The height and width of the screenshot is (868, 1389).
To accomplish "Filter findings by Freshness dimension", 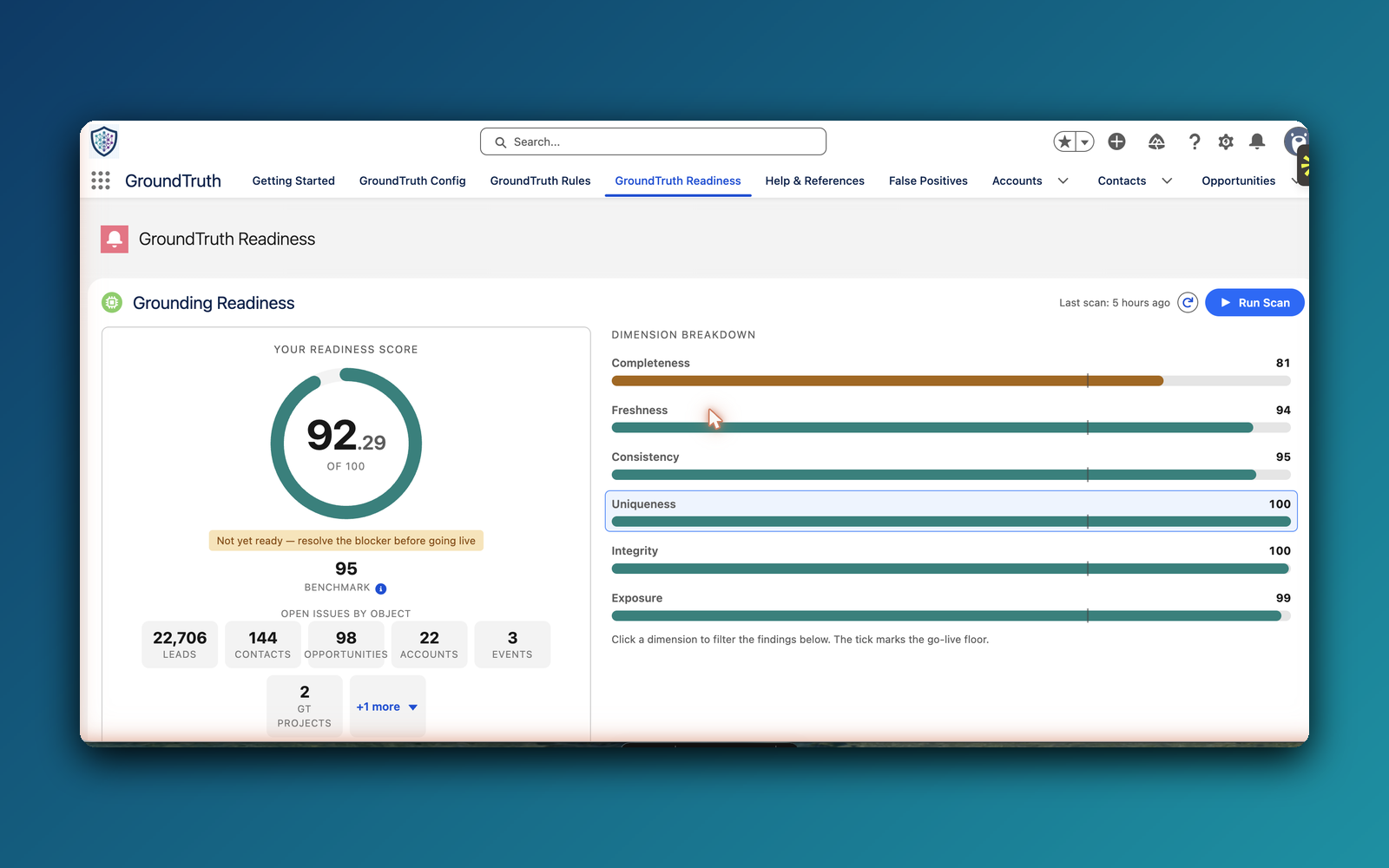I will (x=951, y=418).
